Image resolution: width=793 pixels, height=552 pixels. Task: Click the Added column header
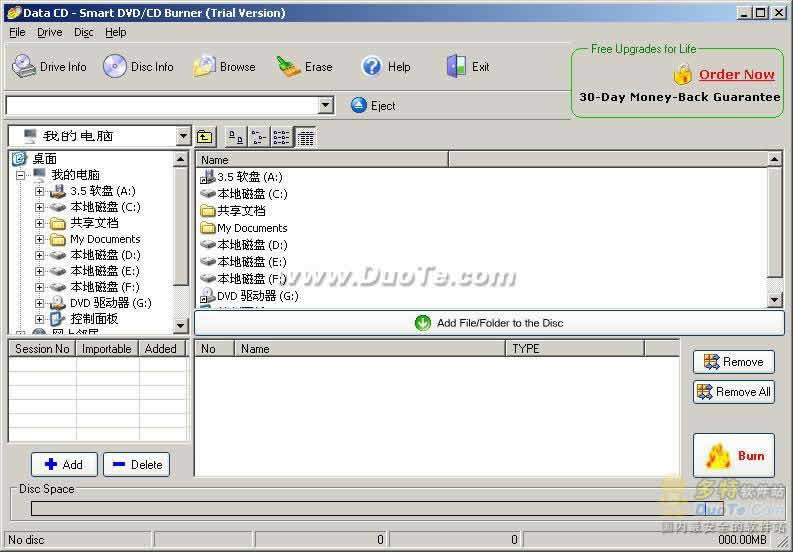coord(162,349)
